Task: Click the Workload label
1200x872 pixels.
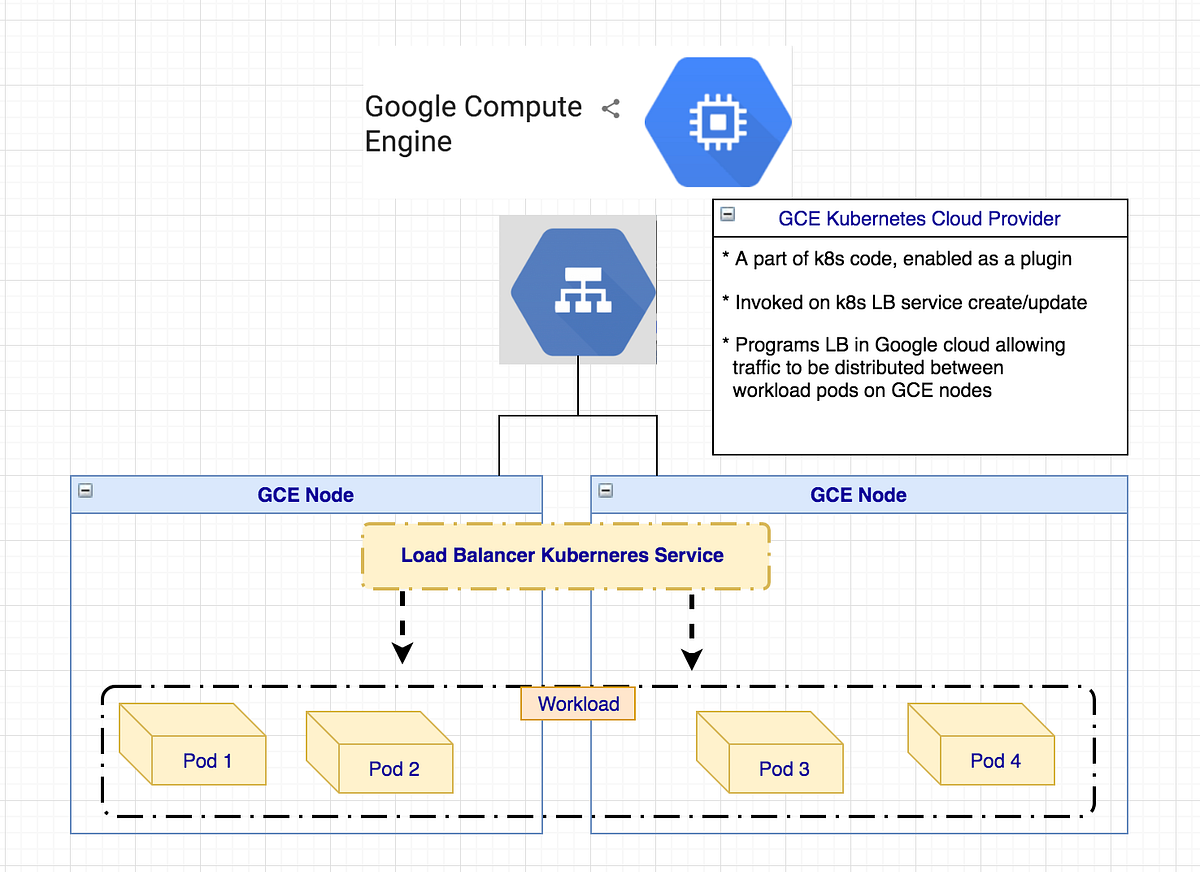Action: 577,703
